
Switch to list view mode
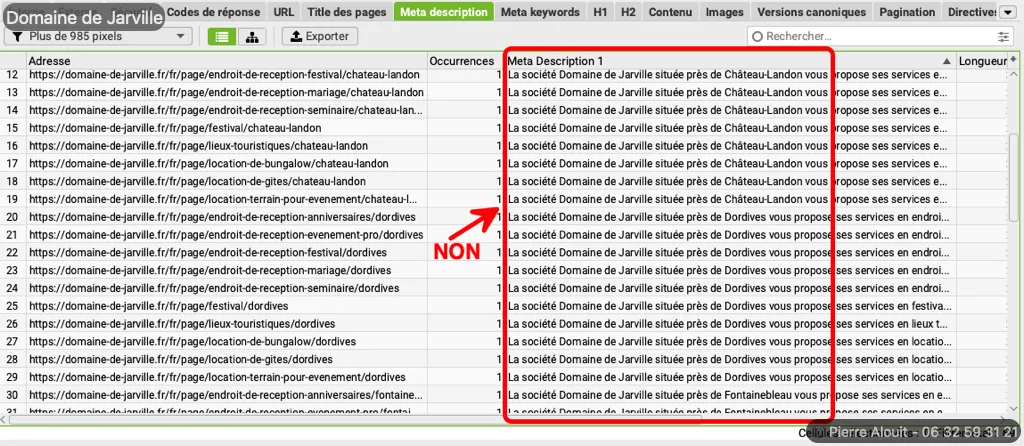coord(221,36)
